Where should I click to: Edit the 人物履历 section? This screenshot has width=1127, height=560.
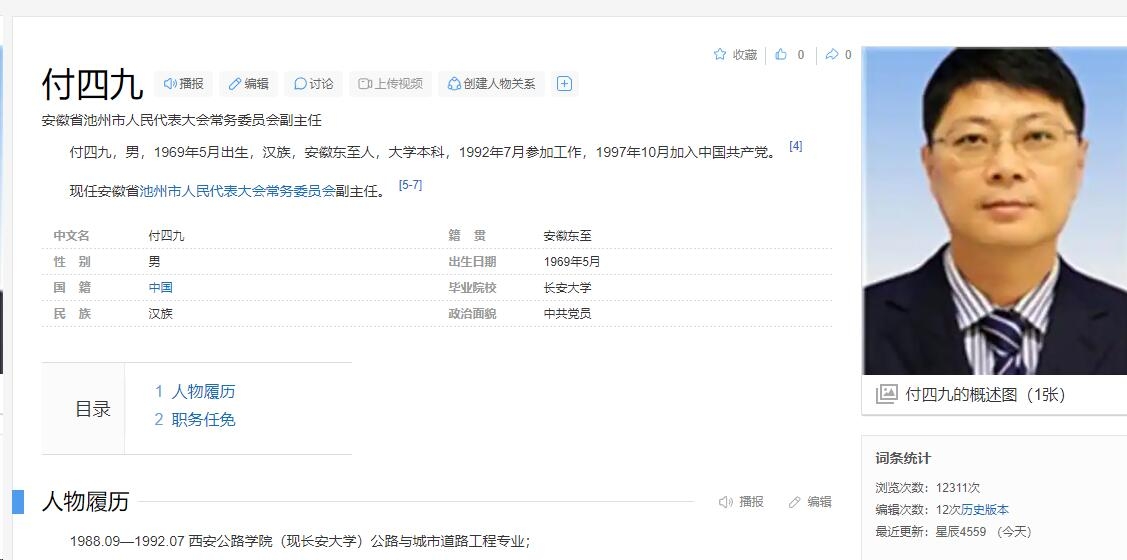coord(810,502)
